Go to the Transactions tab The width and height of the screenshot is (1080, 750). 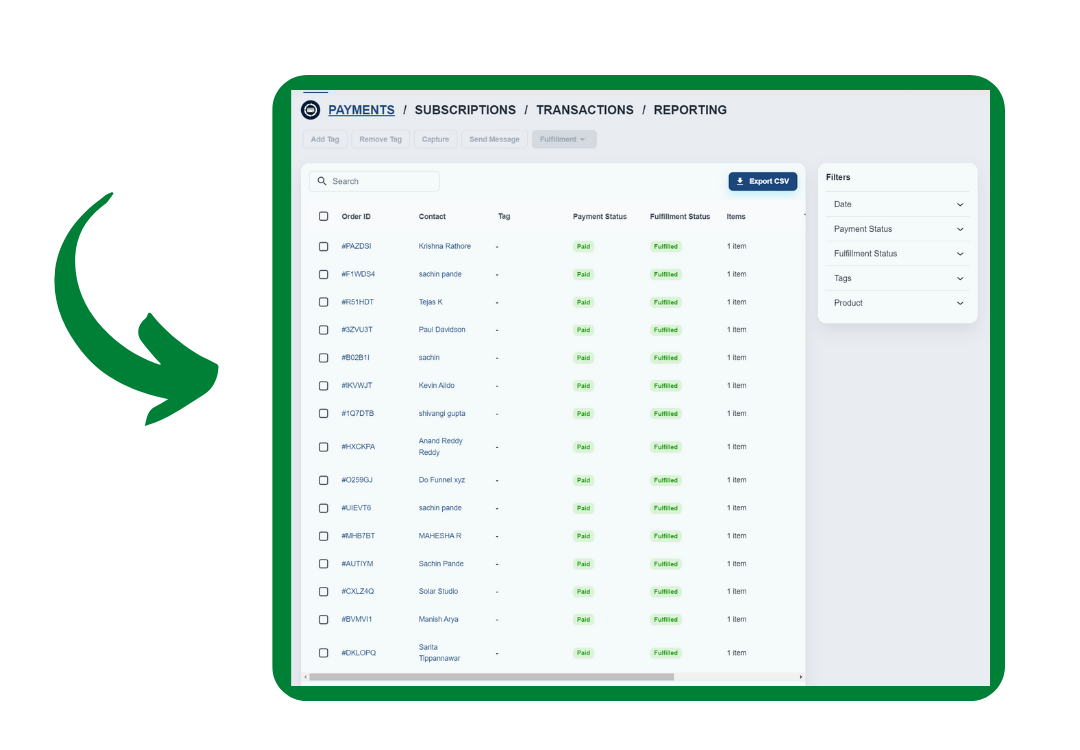click(585, 110)
